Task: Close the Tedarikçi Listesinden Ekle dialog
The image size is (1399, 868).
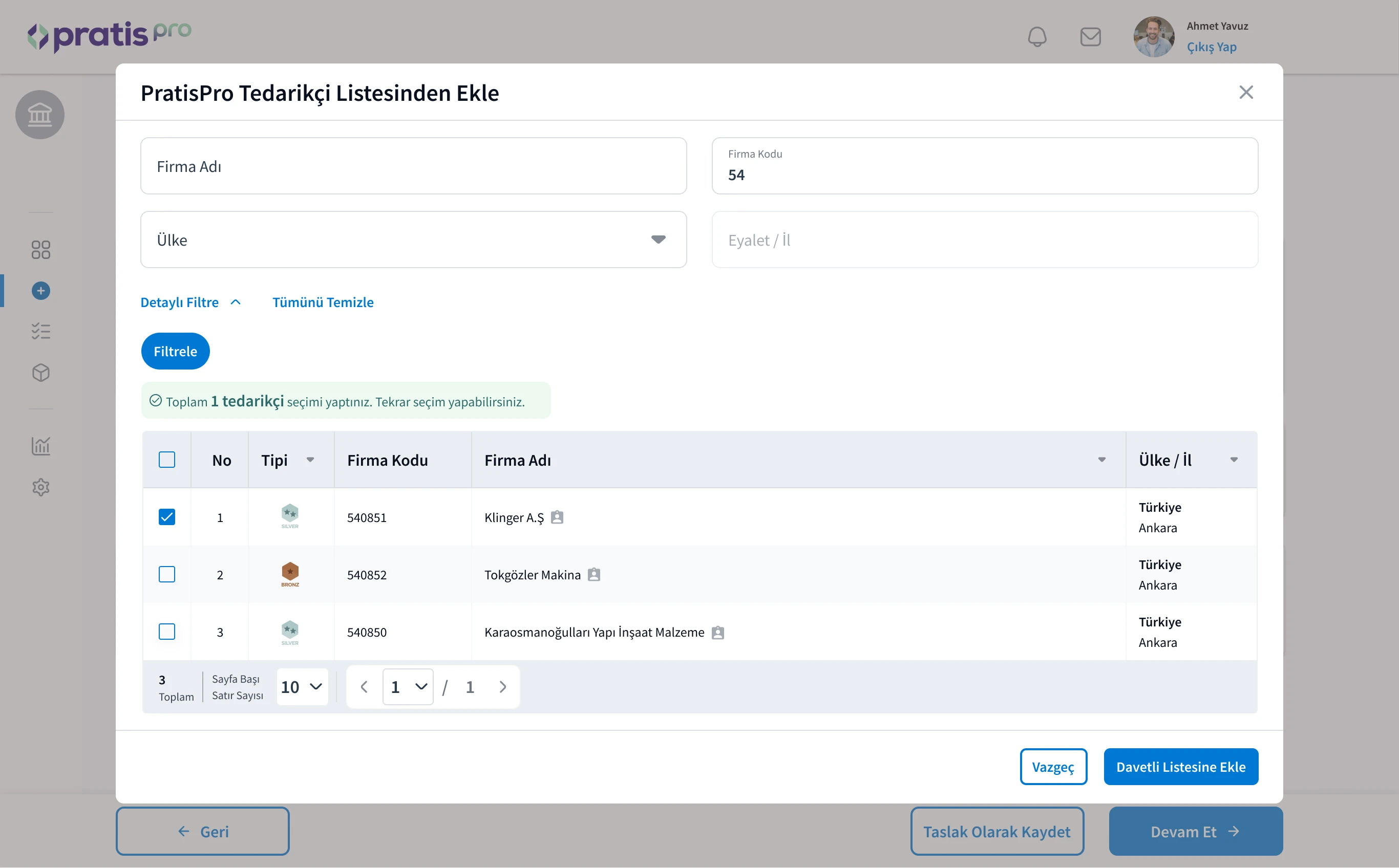Action: [1246, 93]
